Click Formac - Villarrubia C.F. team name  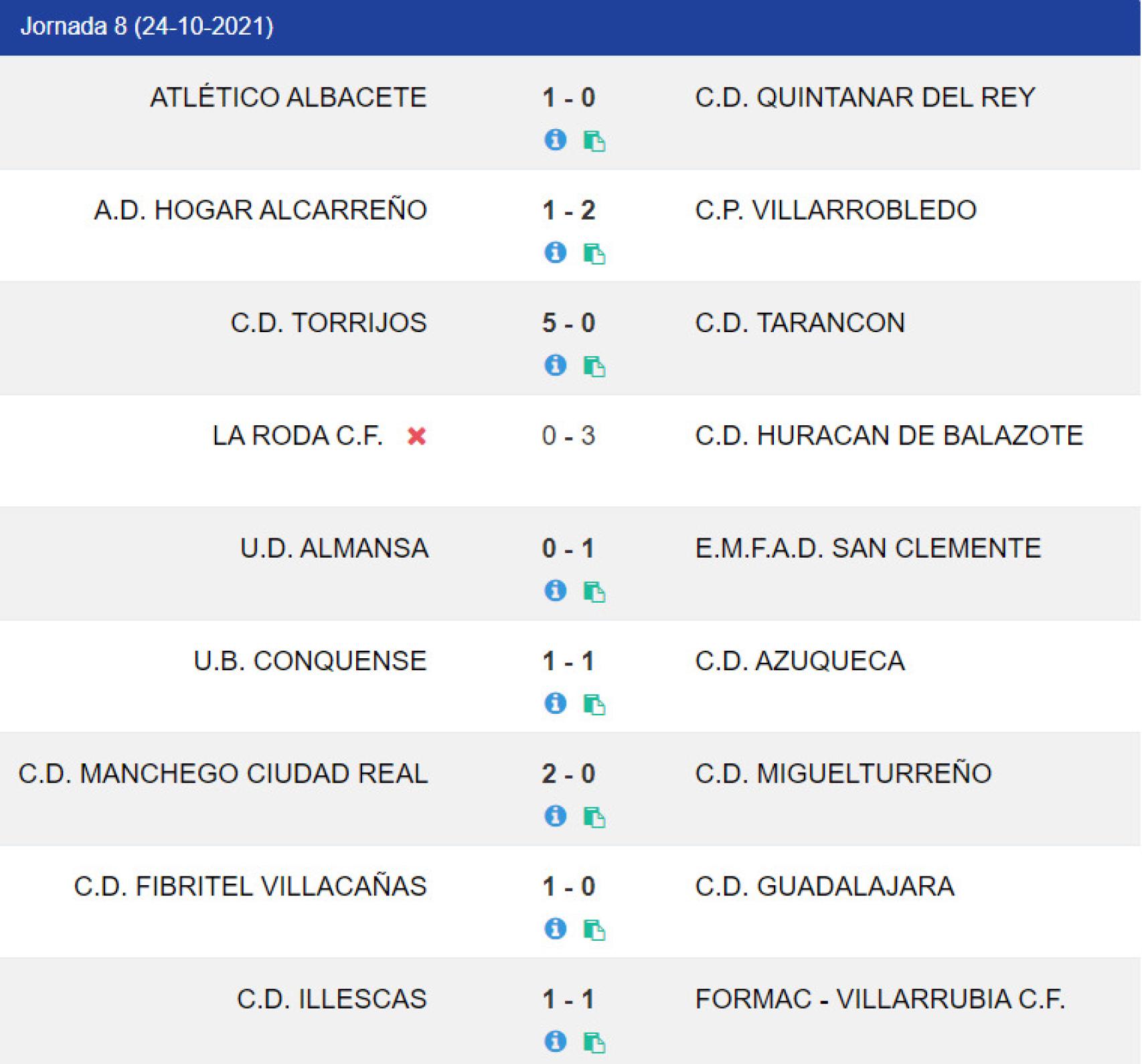[880, 999]
